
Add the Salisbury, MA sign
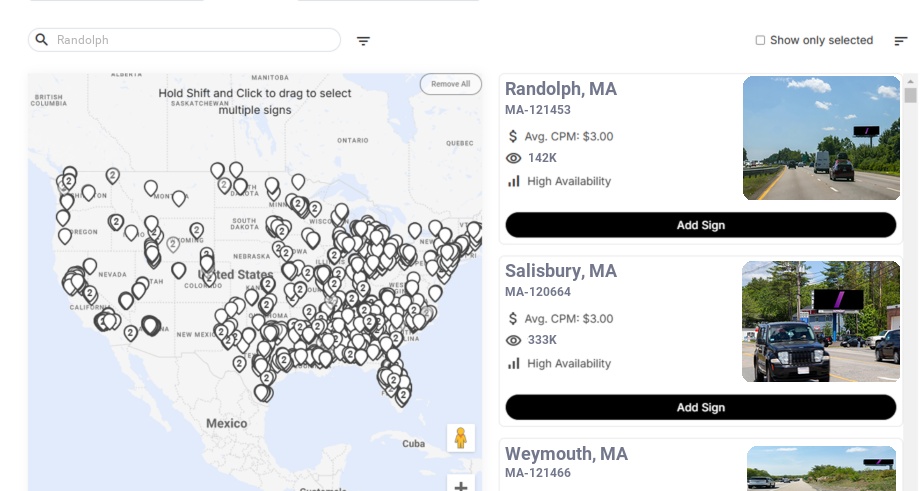point(700,407)
